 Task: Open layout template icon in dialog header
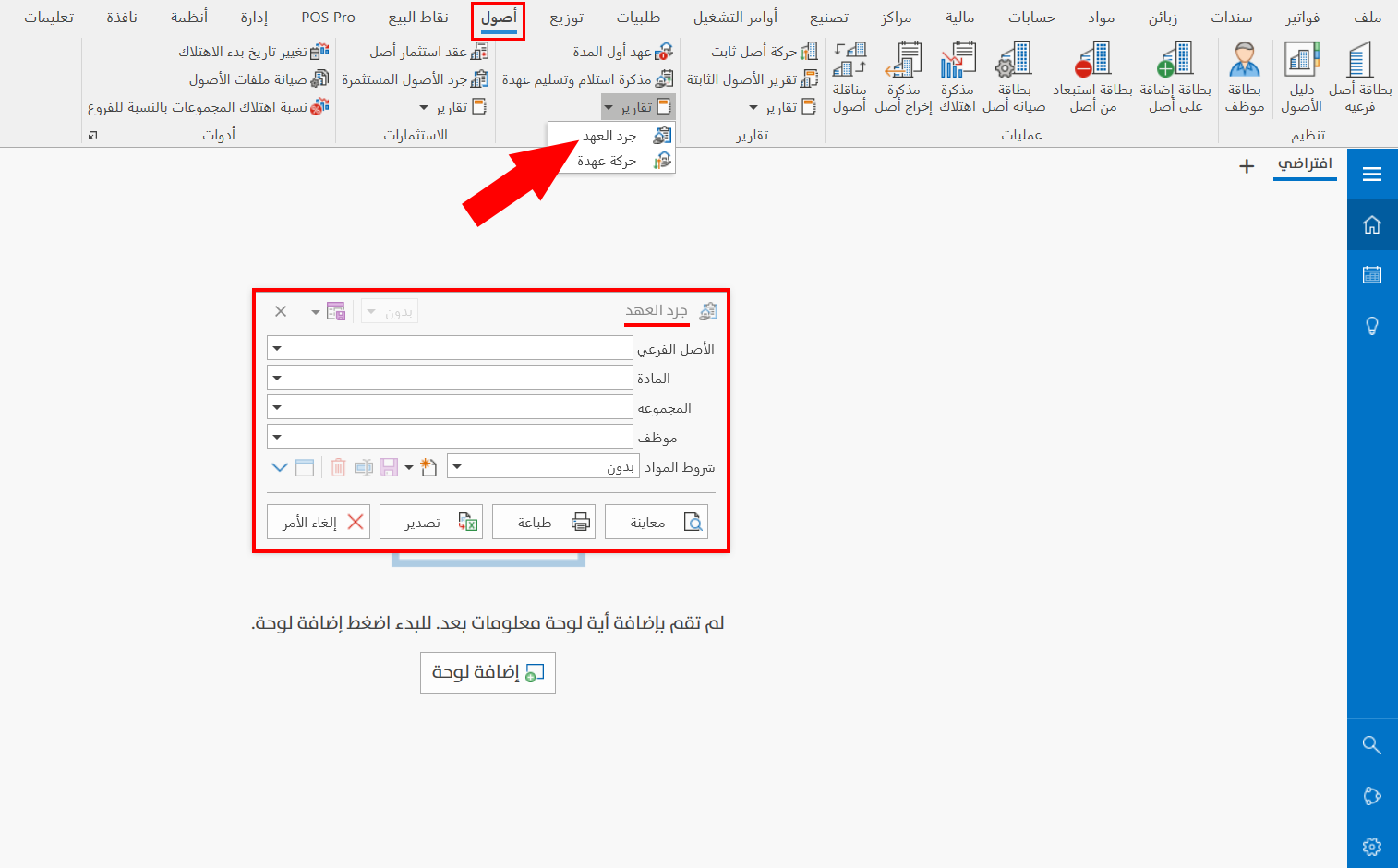point(335,311)
